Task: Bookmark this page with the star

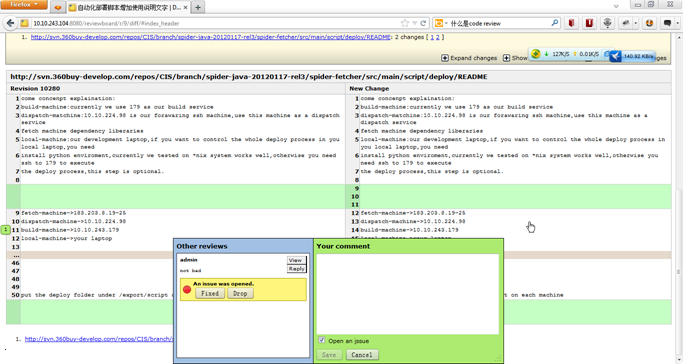Action: 405,23
